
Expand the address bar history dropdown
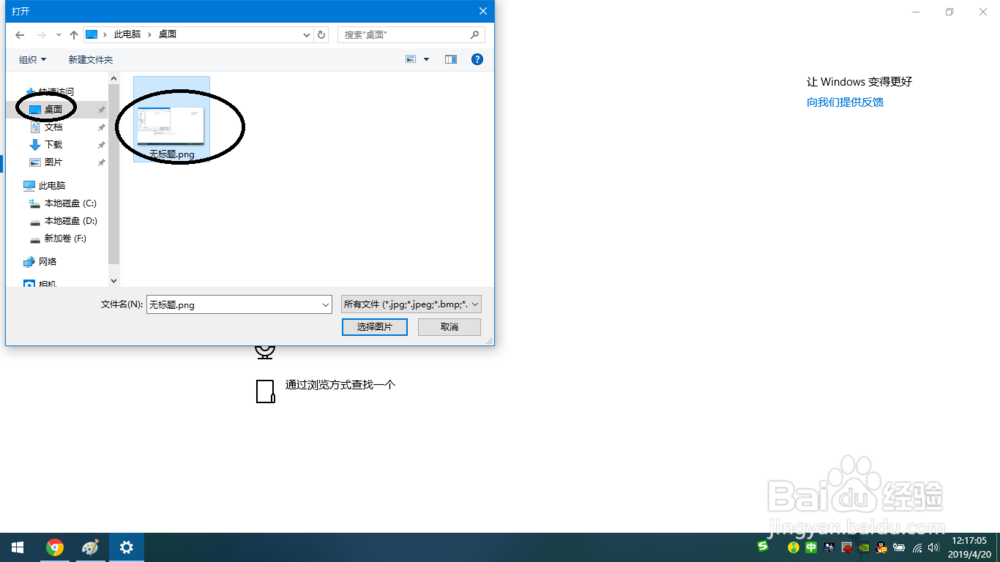306,35
